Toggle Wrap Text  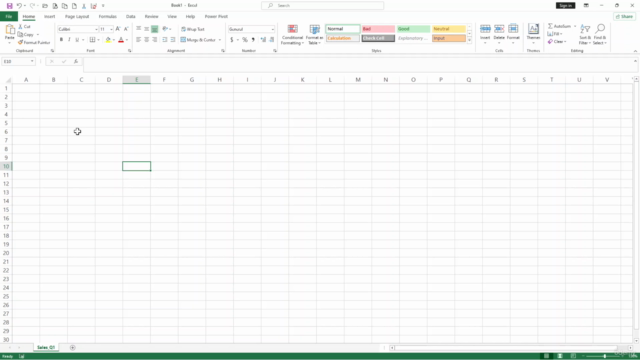point(193,29)
